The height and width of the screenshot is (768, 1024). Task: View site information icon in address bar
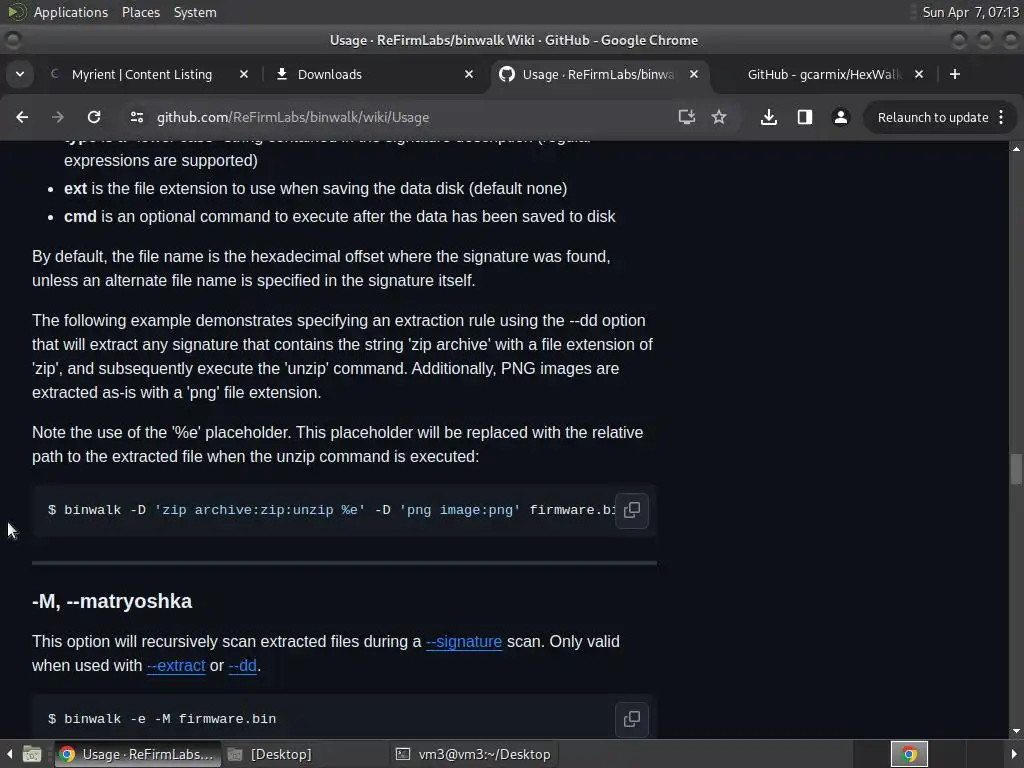coord(136,117)
